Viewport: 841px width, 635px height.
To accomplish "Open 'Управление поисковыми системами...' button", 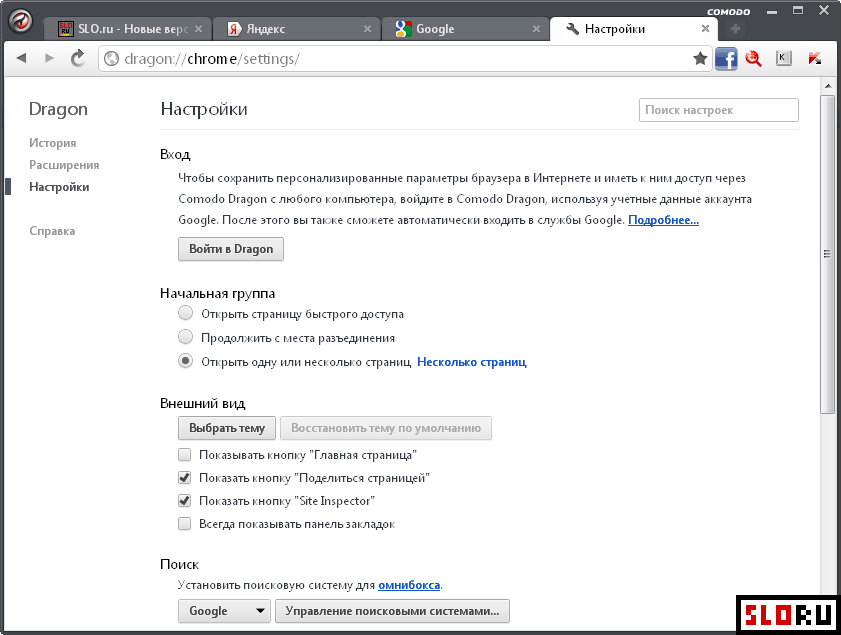I will point(392,611).
